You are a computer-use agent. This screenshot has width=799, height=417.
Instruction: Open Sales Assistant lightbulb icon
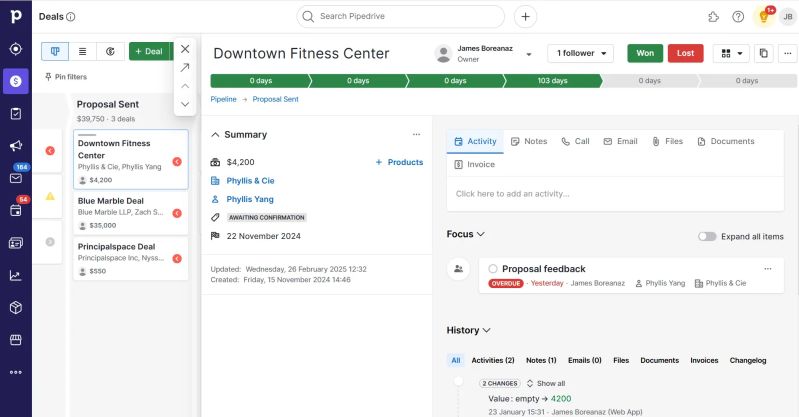coord(763,17)
